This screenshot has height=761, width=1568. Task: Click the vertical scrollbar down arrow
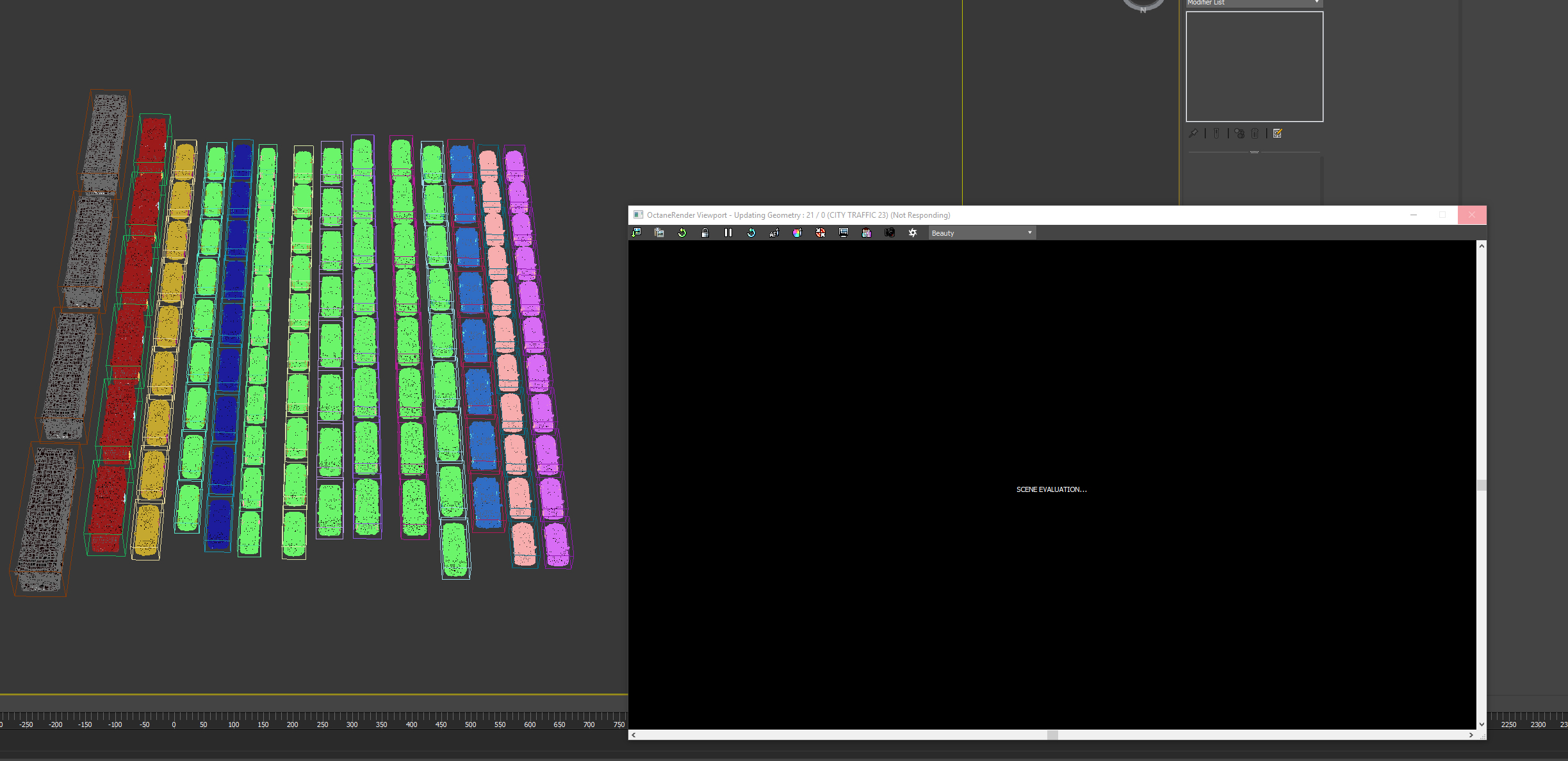tap(1482, 724)
